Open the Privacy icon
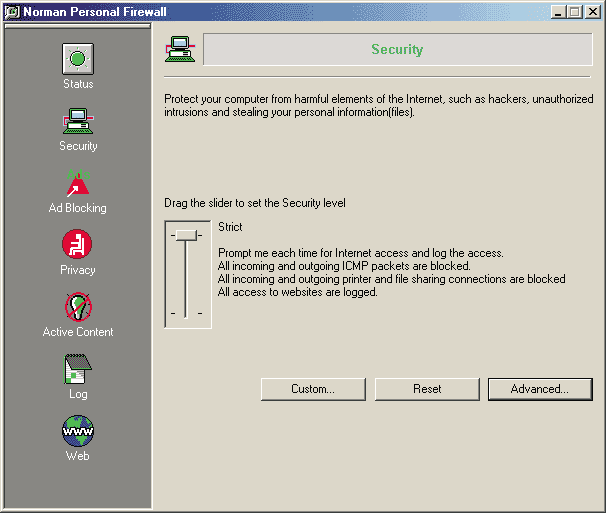Screen dimensions: 606x513 [x=77, y=244]
